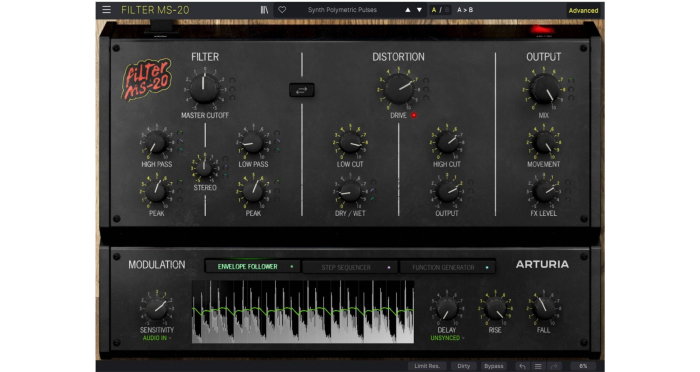The image size is (700, 372).
Task: Click the Stereo knob
Action: point(204,168)
